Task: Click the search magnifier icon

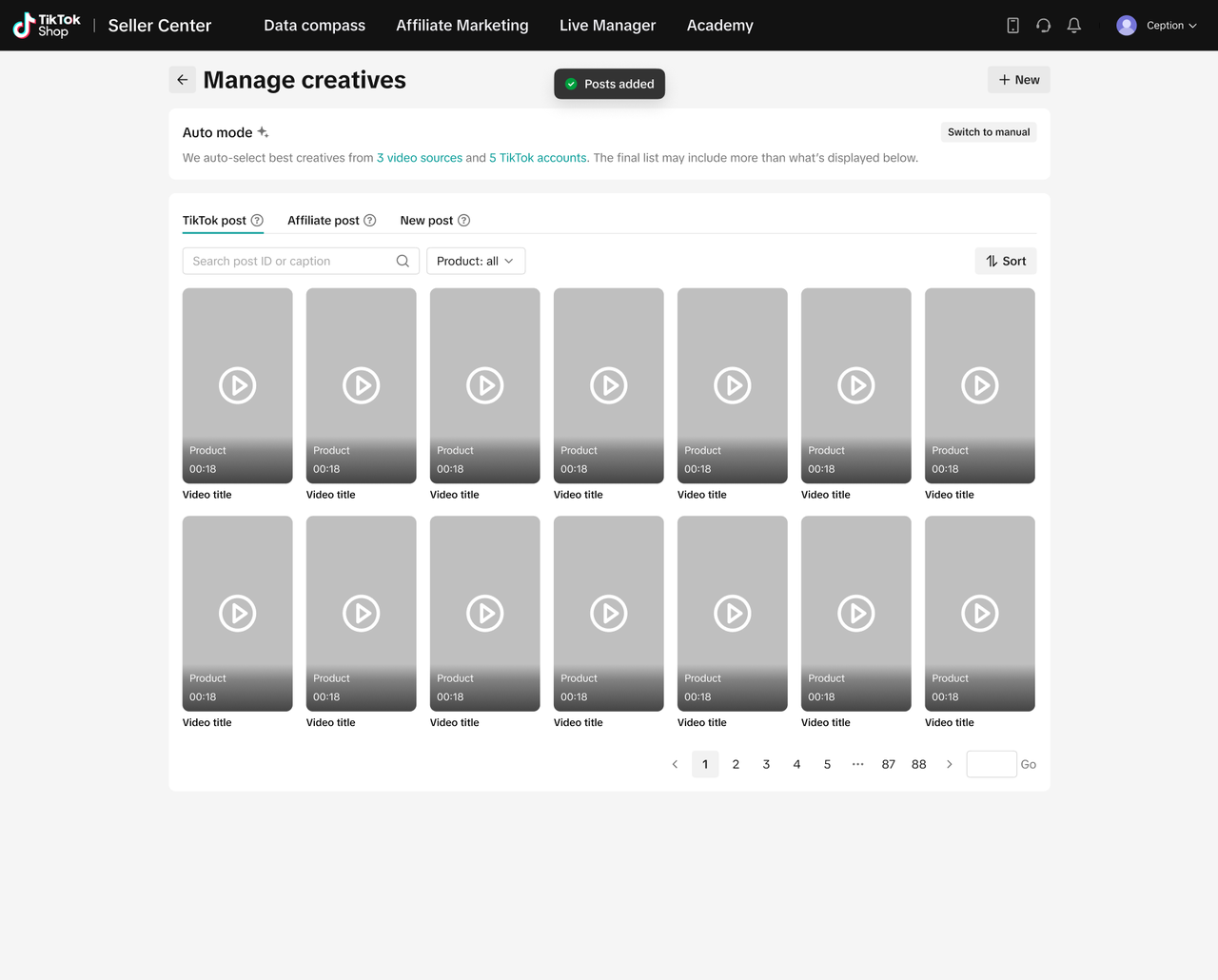Action: click(403, 261)
